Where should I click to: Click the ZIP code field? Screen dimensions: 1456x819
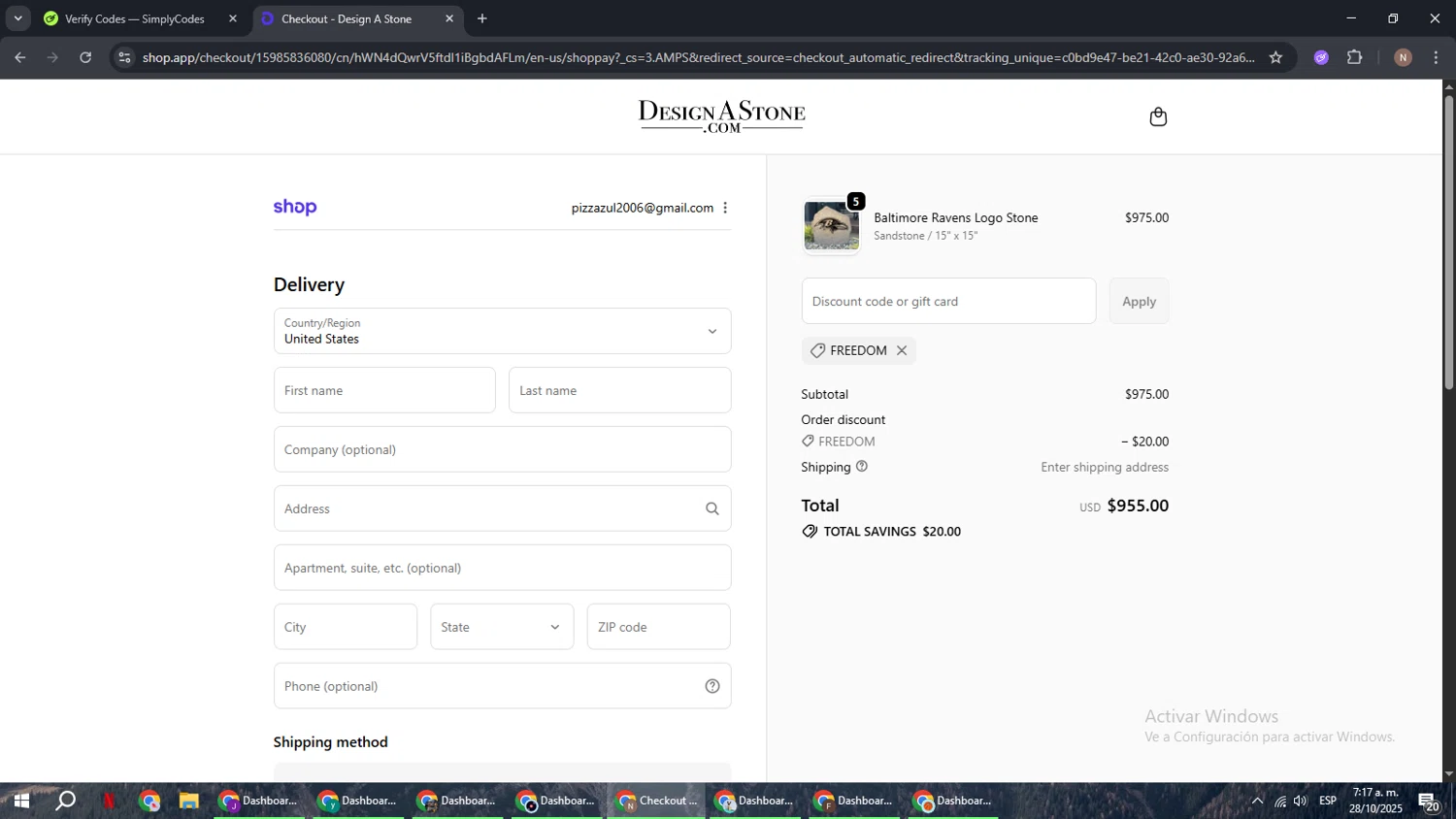pyautogui.click(x=659, y=627)
